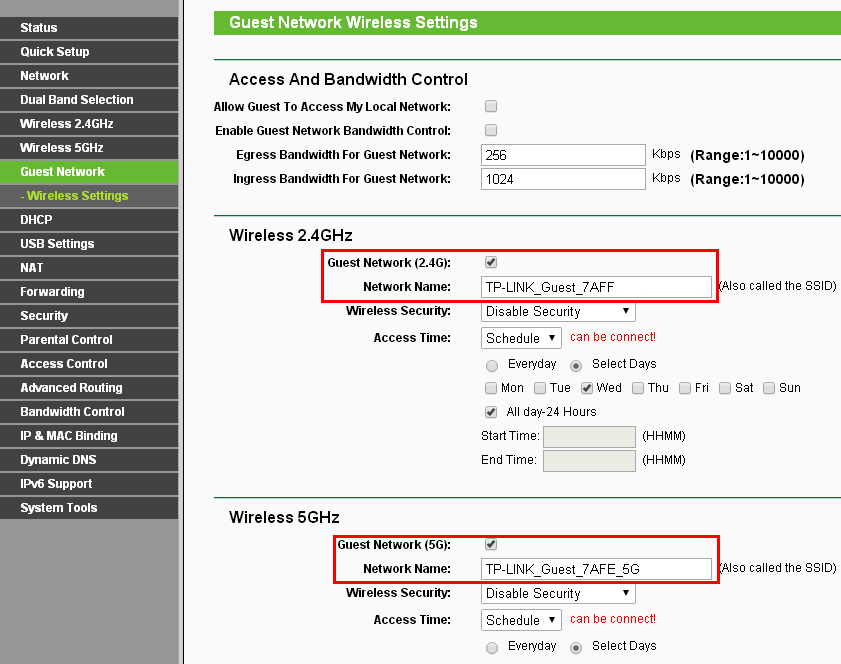This screenshot has height=664, width=841.
Task: Open the DHCP sidebar link
Action: click(36, 220)
